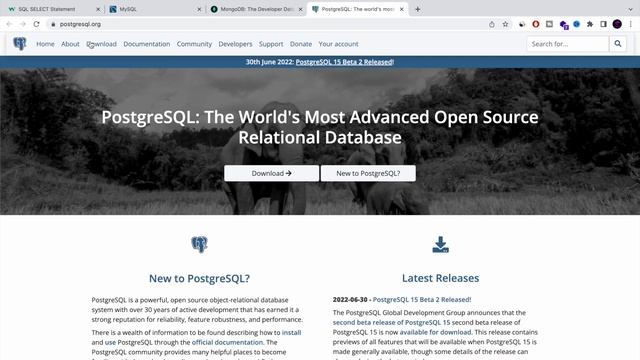640x360 pixels.
Task: Open the Developers nav item
Action: (x=235, y=44)
